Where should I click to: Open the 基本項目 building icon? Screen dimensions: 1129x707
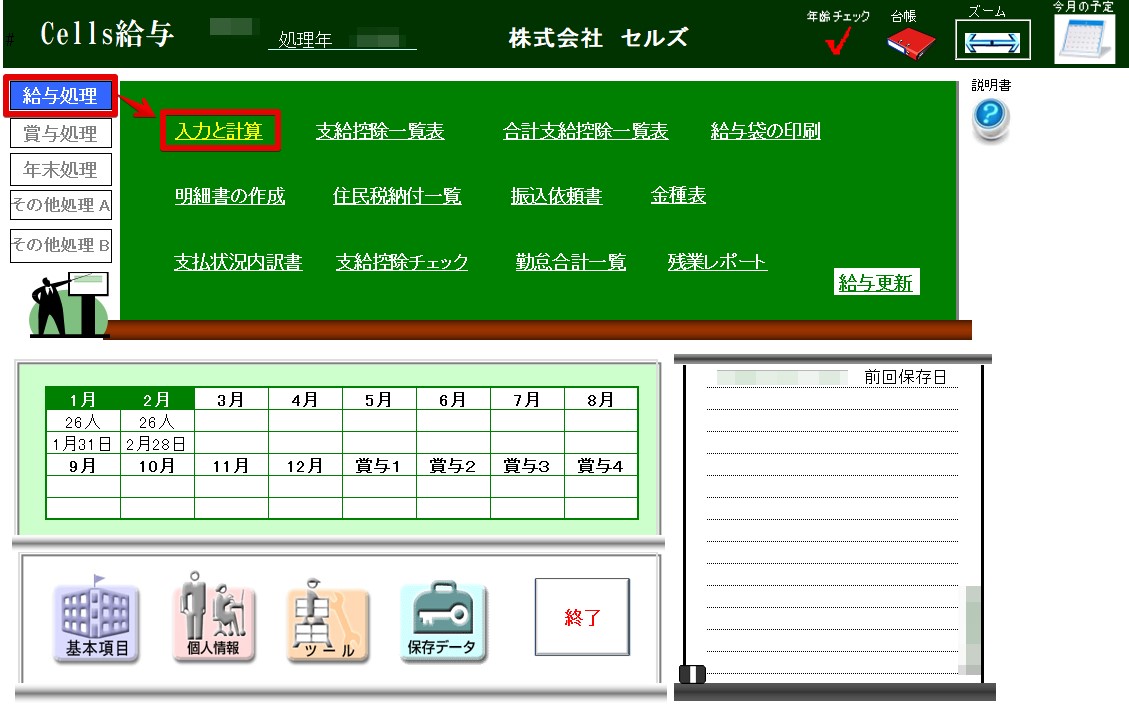click(97, 622)
